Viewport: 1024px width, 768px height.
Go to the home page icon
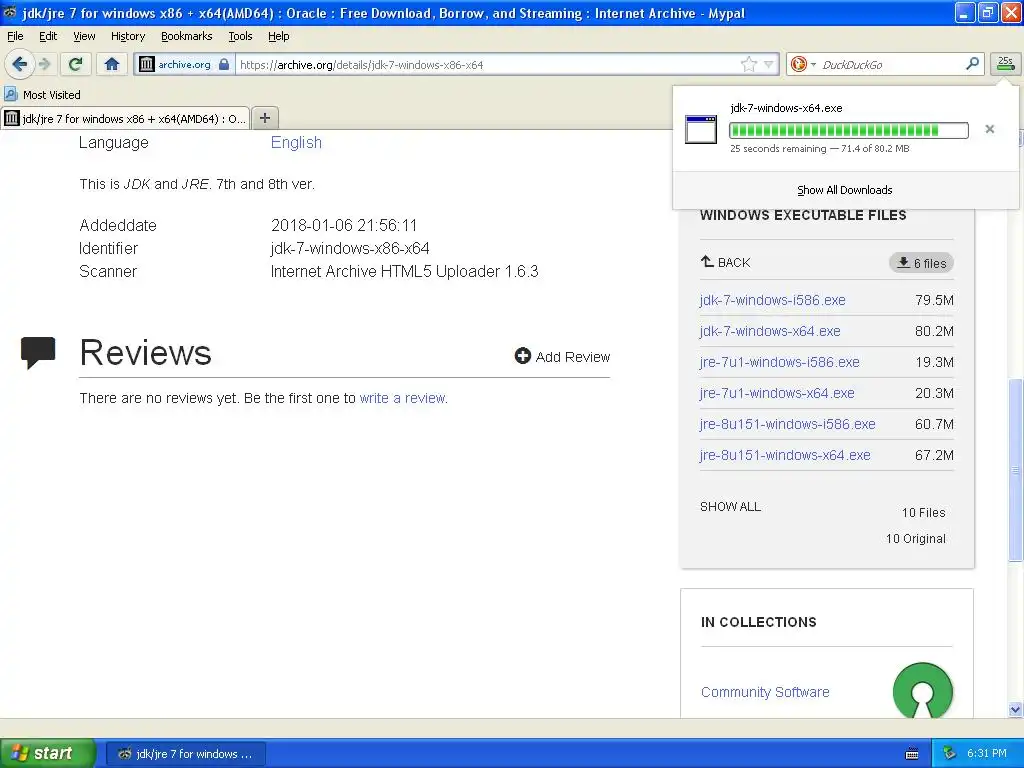(112, 64)
